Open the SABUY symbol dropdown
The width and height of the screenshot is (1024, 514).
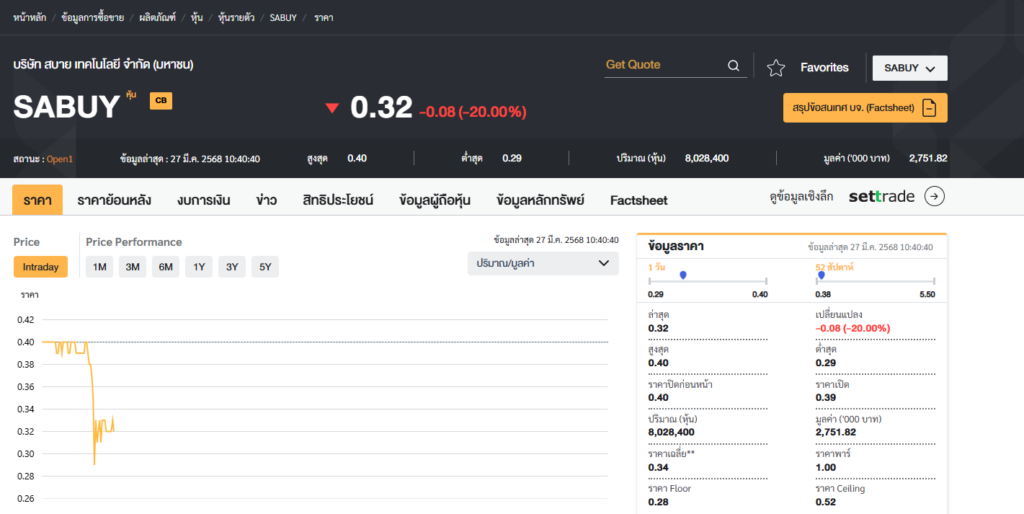click(x=909, y=68)
